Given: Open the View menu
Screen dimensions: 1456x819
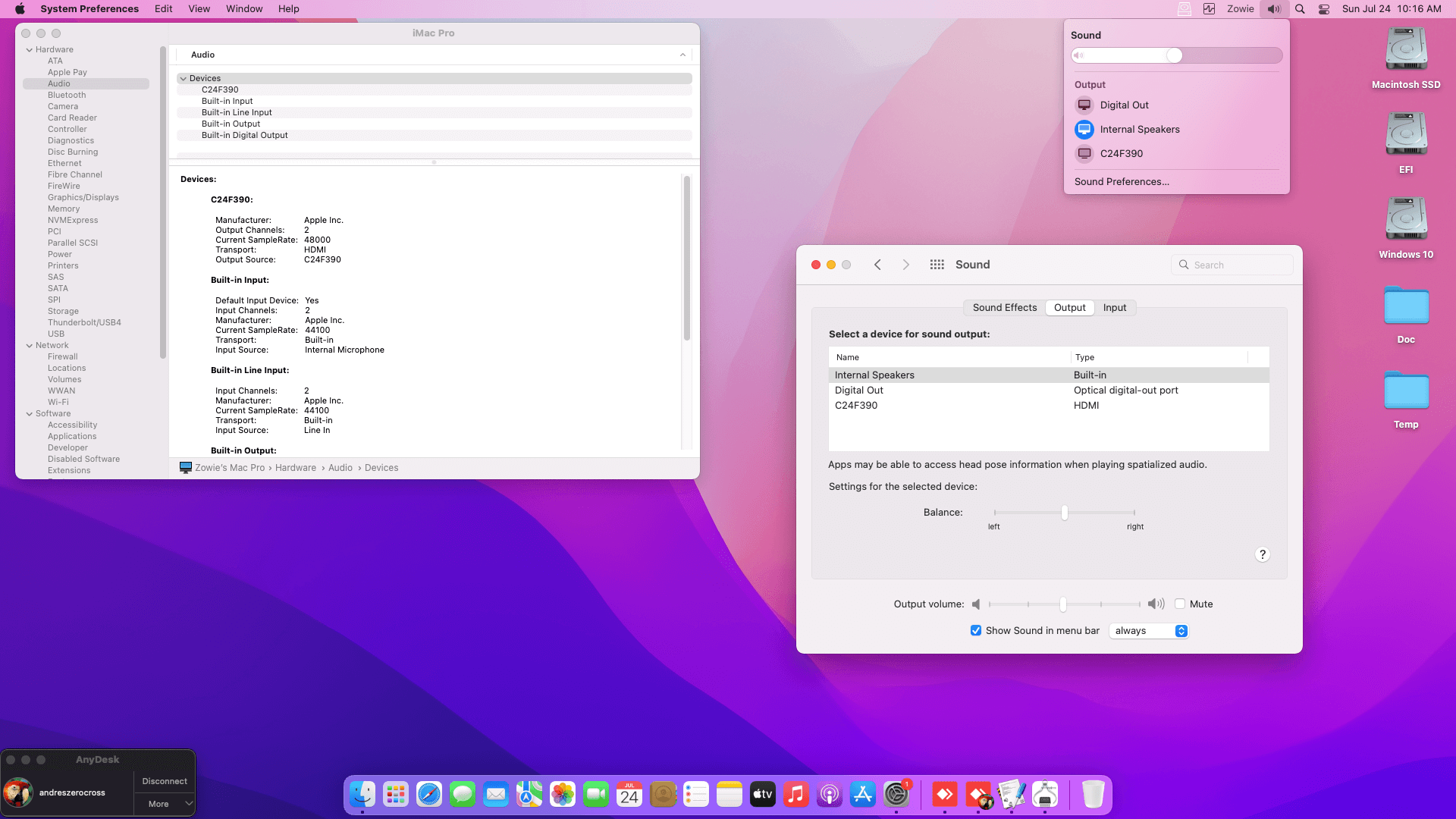Looking at the screenshot, I should (x=199, y=9).
